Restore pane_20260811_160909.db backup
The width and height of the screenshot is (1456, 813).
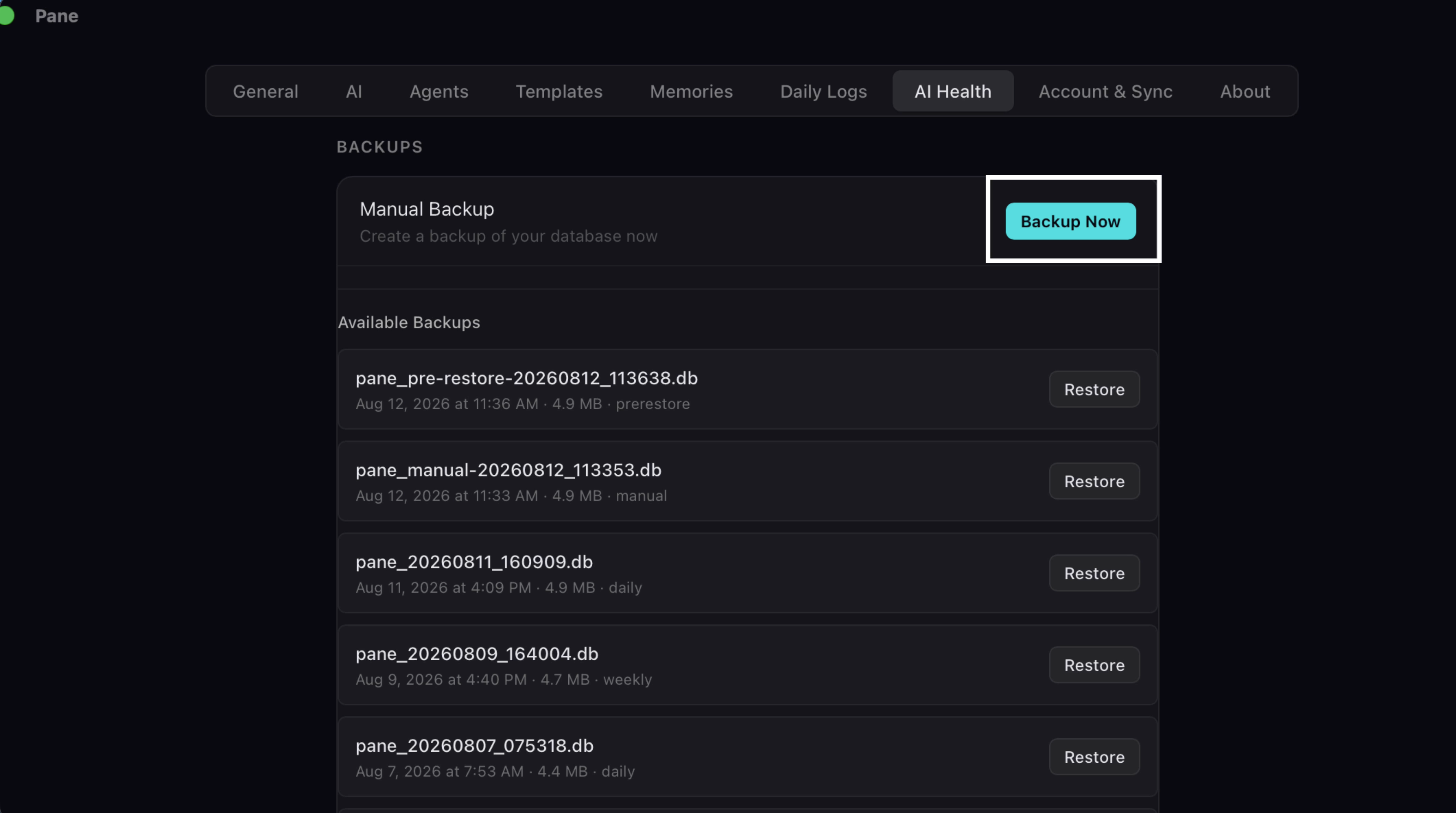[1094, 573]
